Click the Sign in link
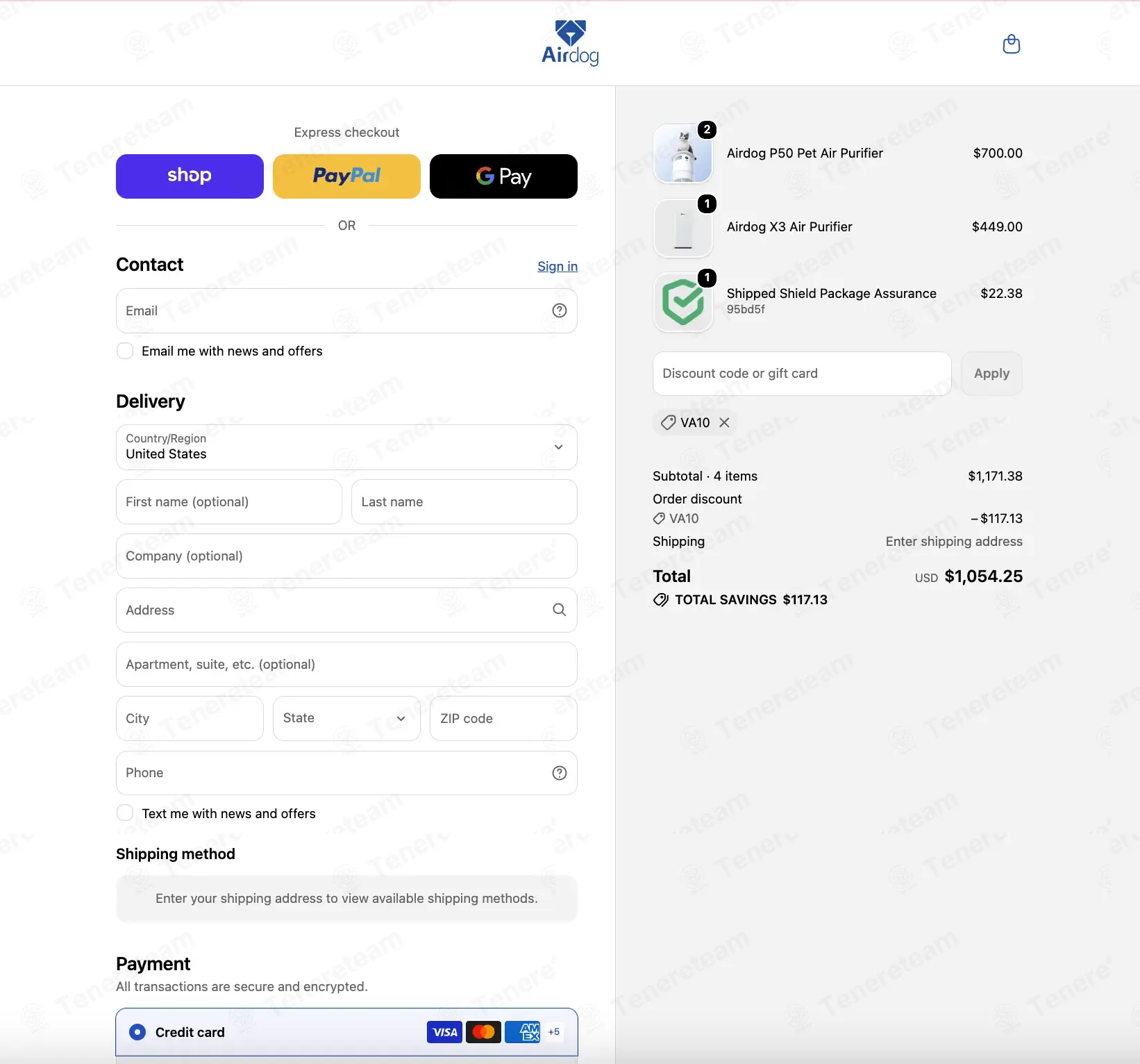Viewport: 1140px width, 1064px height. pos(558,266)
